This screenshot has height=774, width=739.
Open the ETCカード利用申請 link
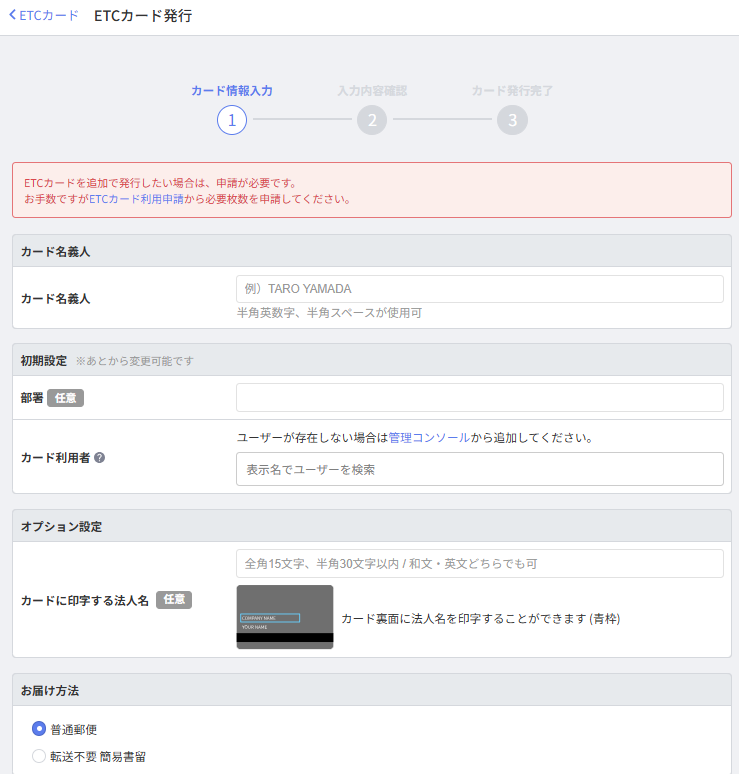pos(136,199)
